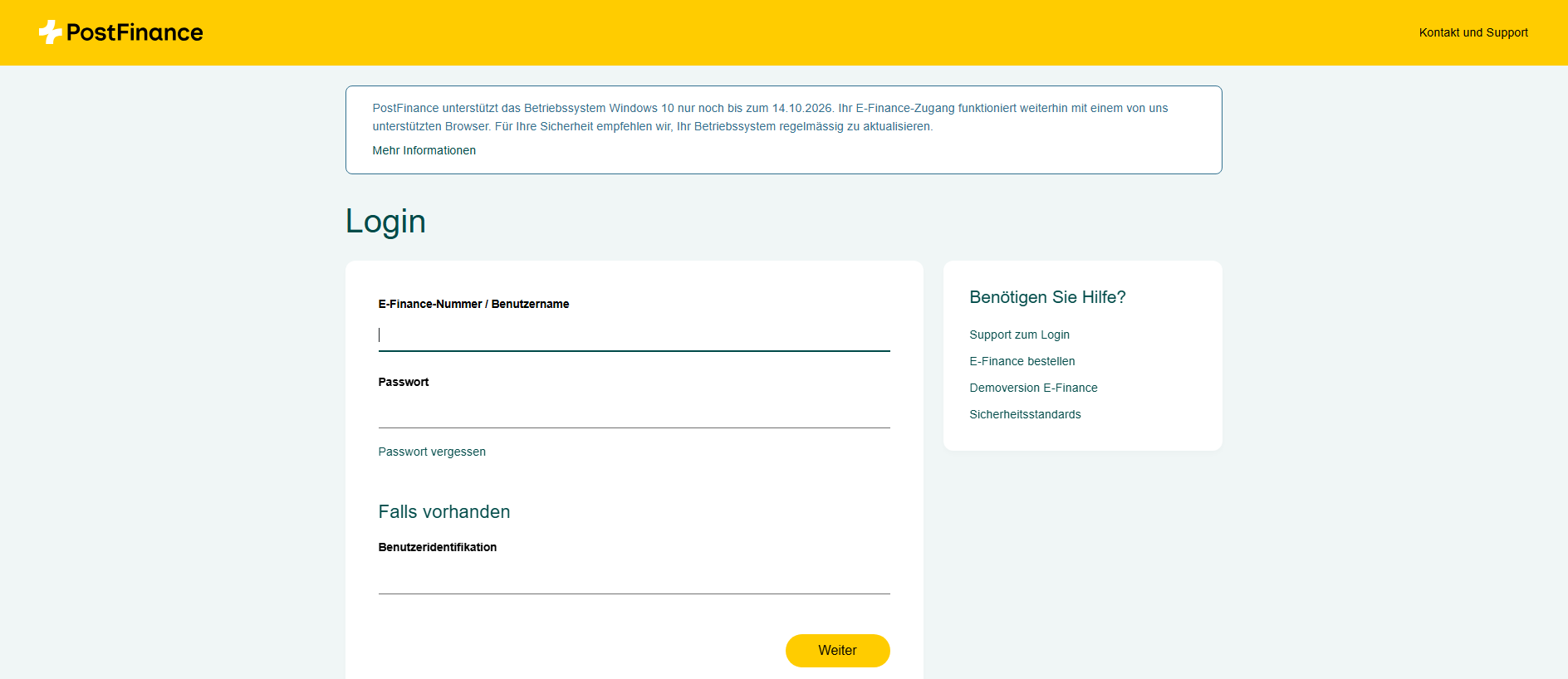Focus the E-Finance-Nummer / Benutzername field
The height and width of the screenshot is (679, 1568).
tap(634, 335)
